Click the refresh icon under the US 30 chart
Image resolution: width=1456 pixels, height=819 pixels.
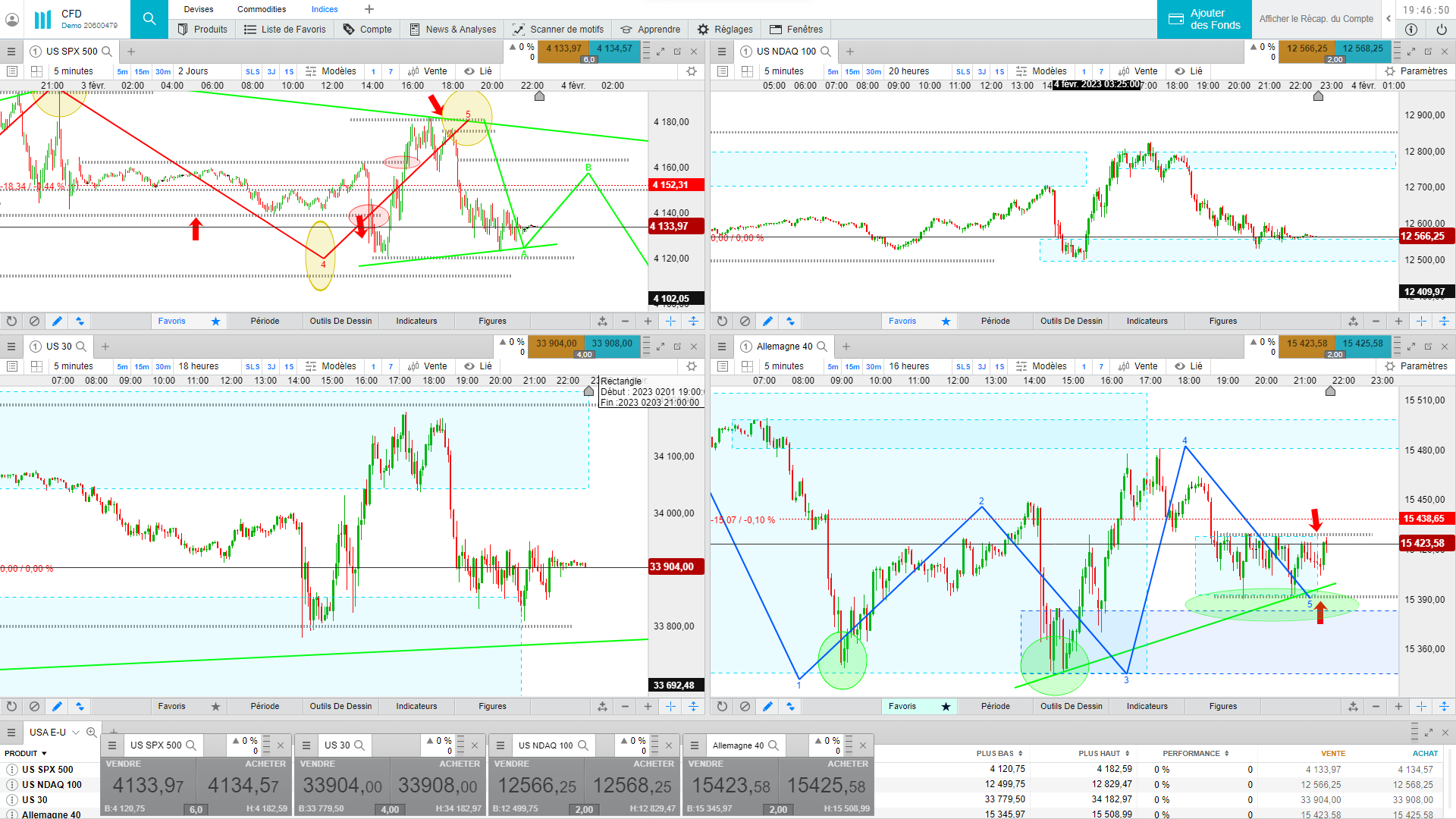tap(11, 706)
